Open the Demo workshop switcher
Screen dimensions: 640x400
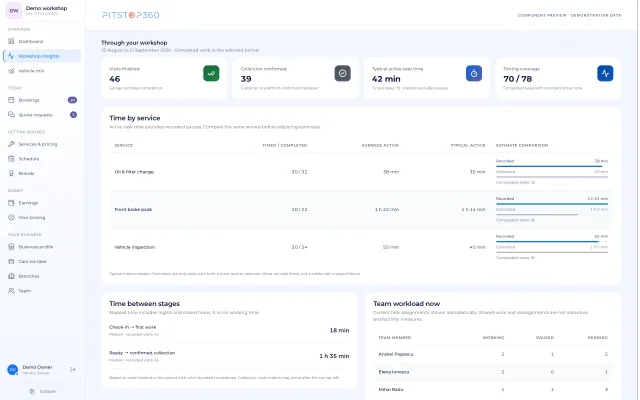click(42, 11)
